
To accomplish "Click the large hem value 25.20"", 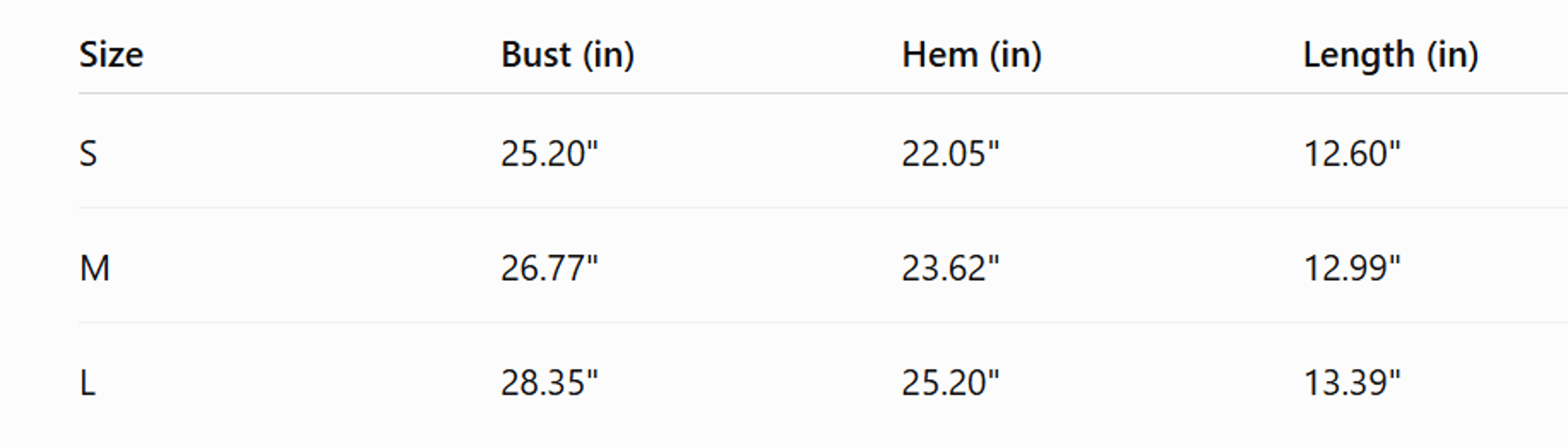I will [x=950, y=383].
